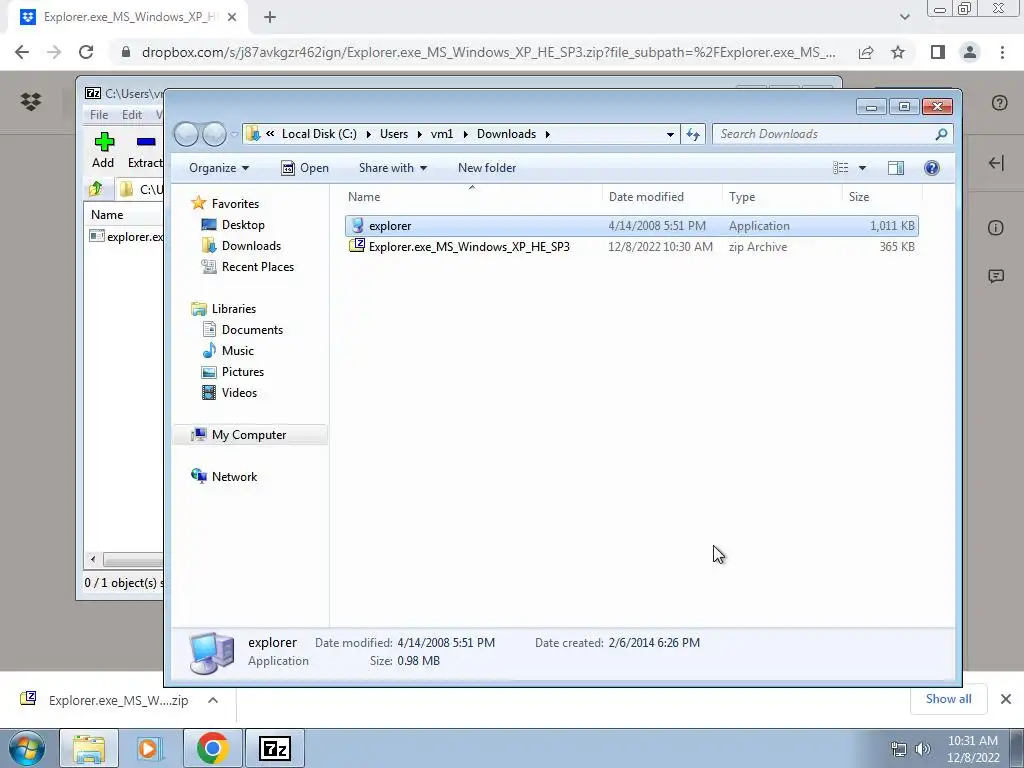Click the change view icon
This screenshot has width=1024, height=768.
[840, 168]
